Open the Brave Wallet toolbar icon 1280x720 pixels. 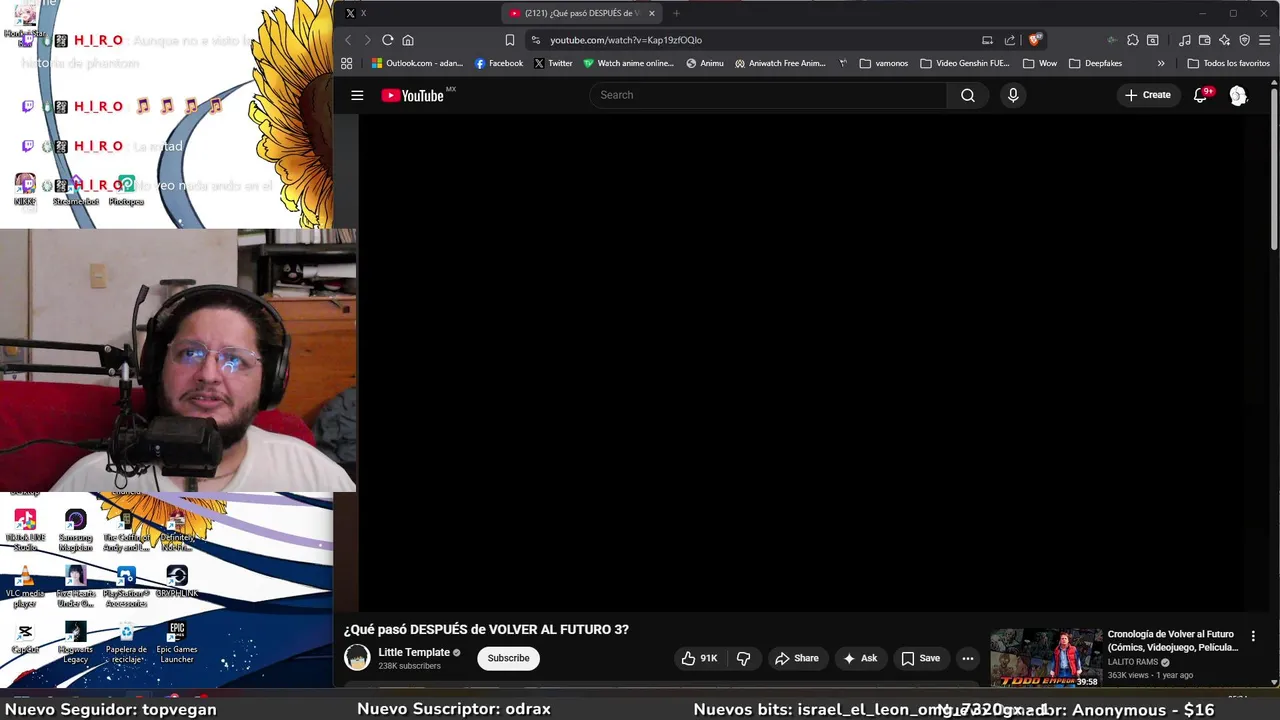pyautogui.click(x=1204, y=40)
